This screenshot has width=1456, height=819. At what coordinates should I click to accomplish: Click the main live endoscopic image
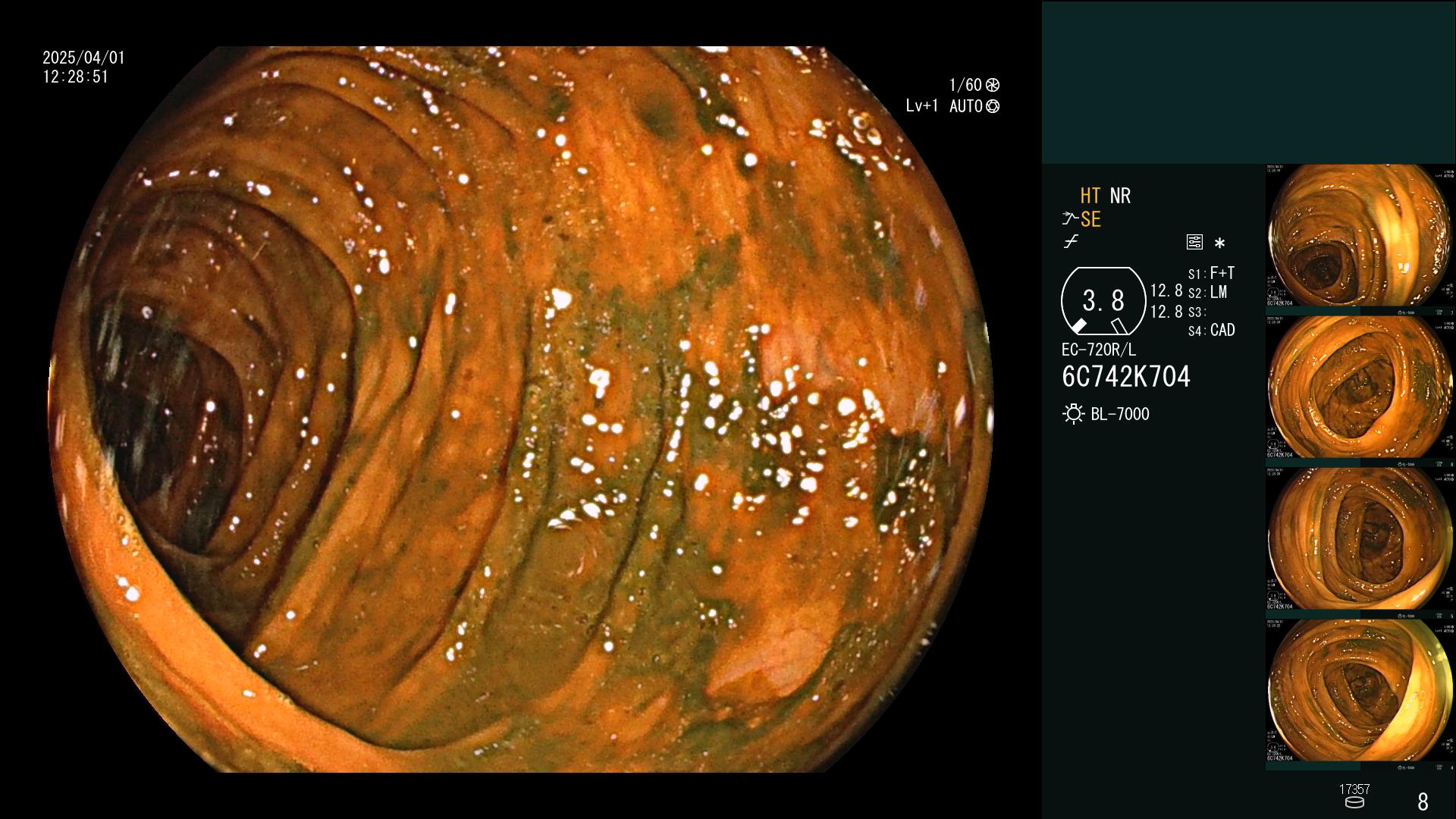tap(521, 409)
